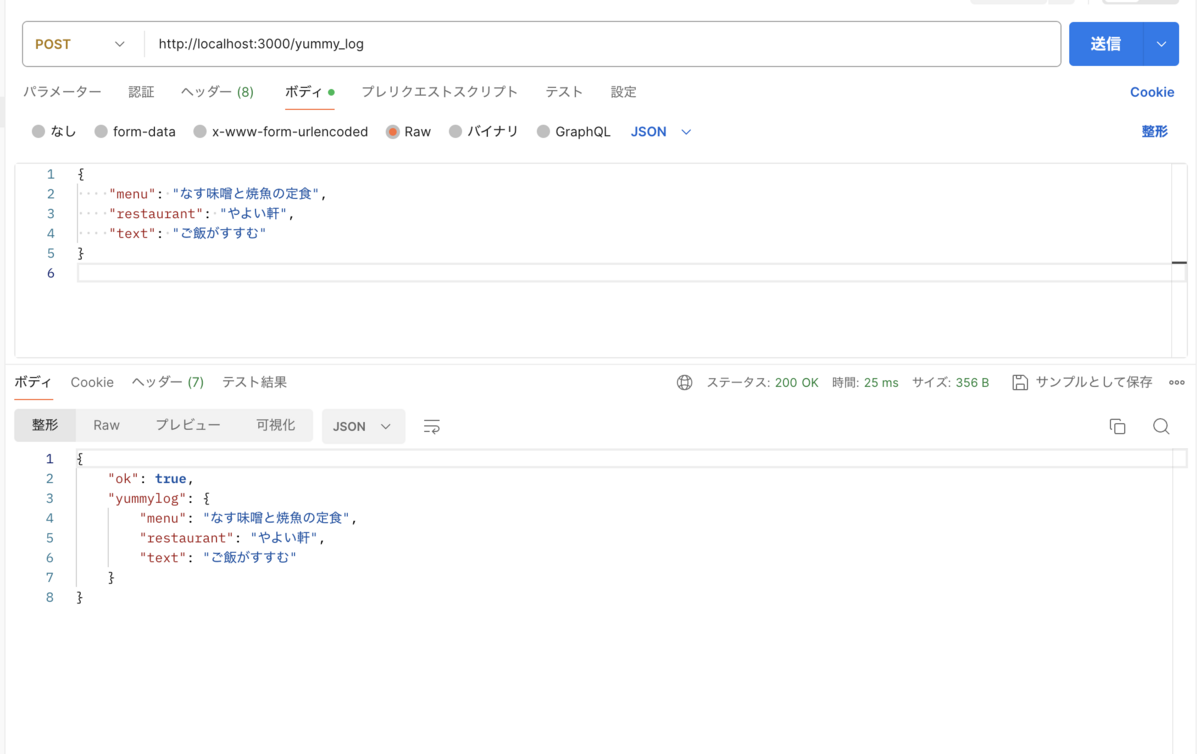This screenshot has height=754, width=1200.
Task: Open the response ヘッダー (7) tab
Action: [x=168, y=382]
